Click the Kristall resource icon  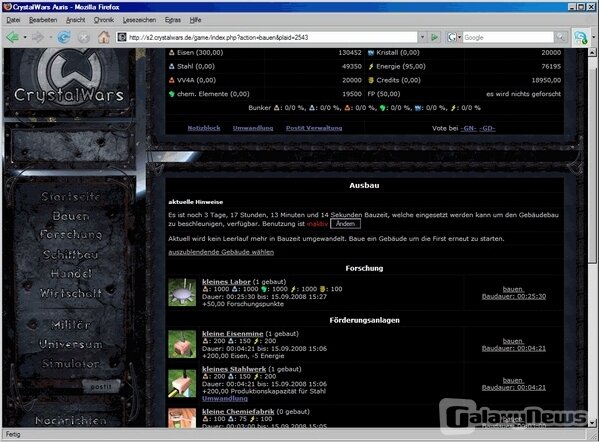pyautogui.click(x=371, y=53)
